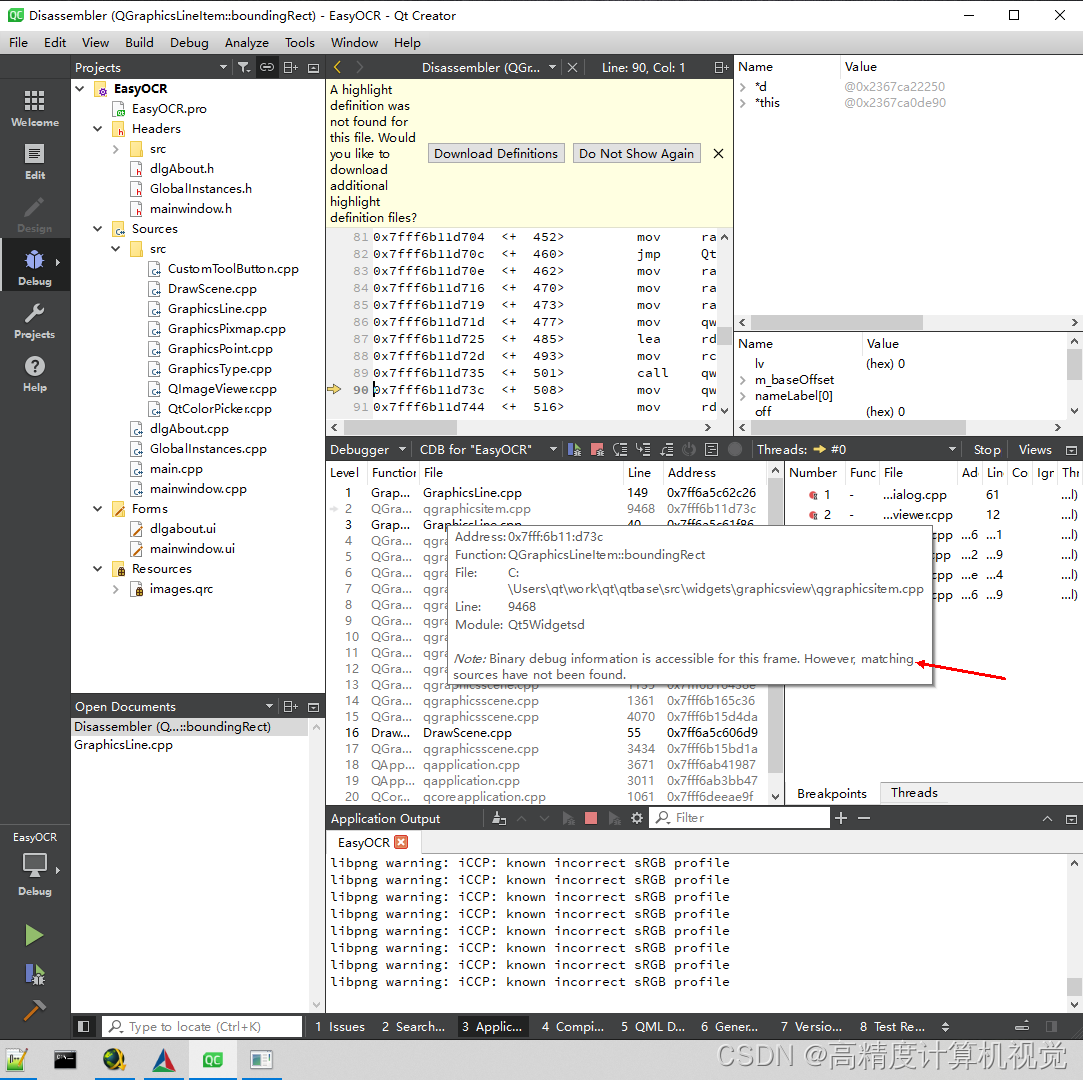
Task: Open the Open Documents dropdown
Action: click(x=269, y=706)
